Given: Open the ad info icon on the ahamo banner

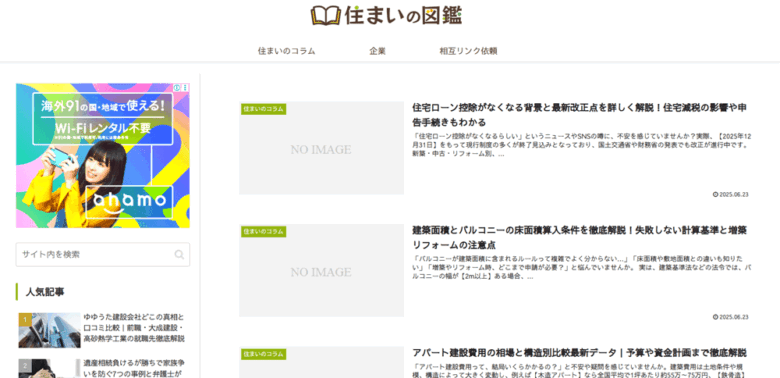Looking at the screenshot, I should pyautogui.click(x=177, y=87).
